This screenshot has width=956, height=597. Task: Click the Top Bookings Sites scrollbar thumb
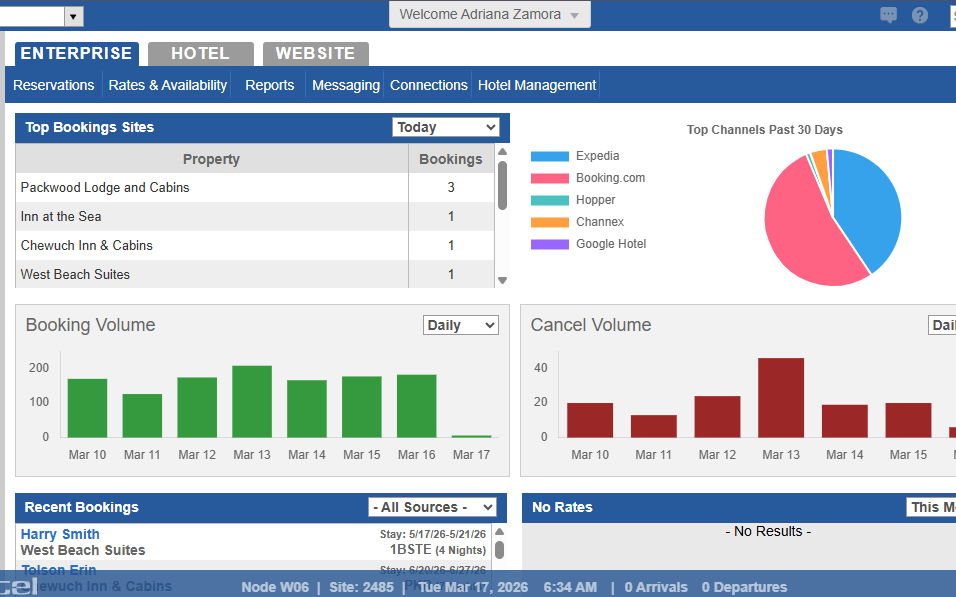[x=502, y=185]
